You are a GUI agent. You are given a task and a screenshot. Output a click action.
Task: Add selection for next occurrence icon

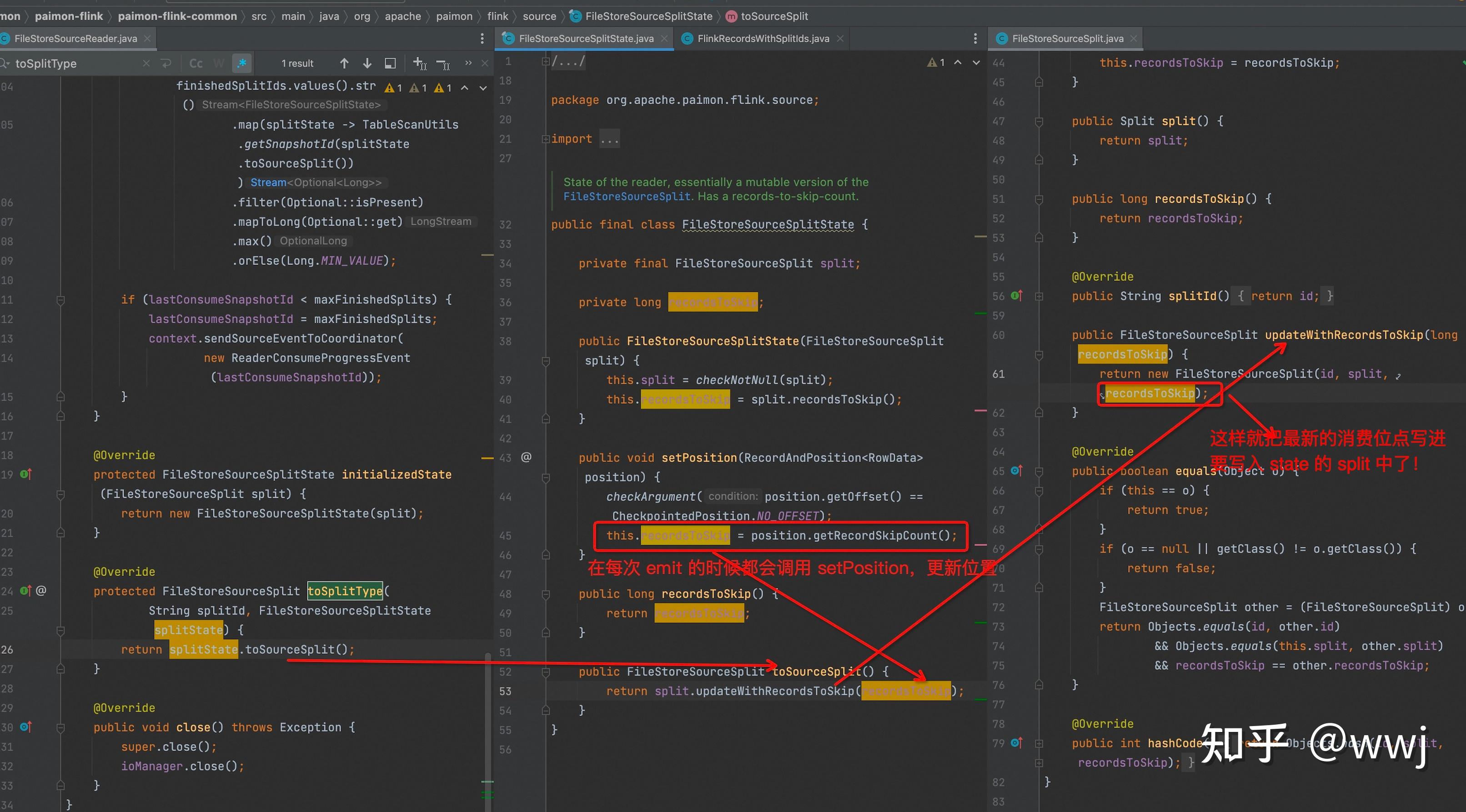click(419, 63)
